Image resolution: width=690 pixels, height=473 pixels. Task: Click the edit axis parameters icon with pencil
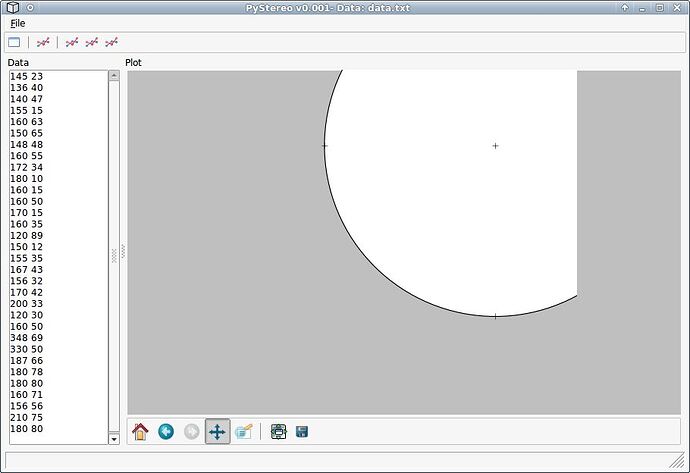click(x=243, y=432)
